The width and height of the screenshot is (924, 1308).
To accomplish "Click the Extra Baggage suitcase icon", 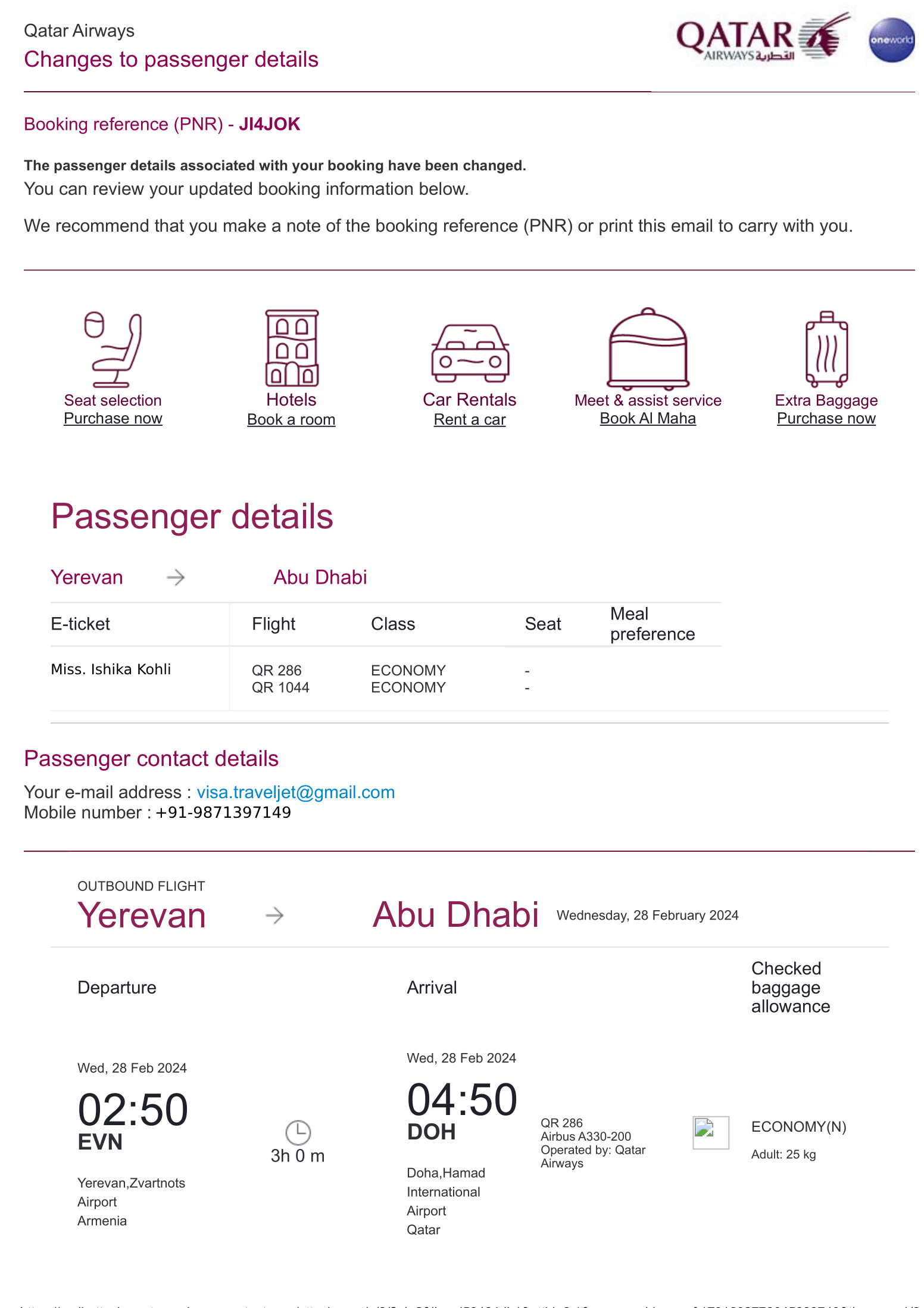I will tap(826, 349).
